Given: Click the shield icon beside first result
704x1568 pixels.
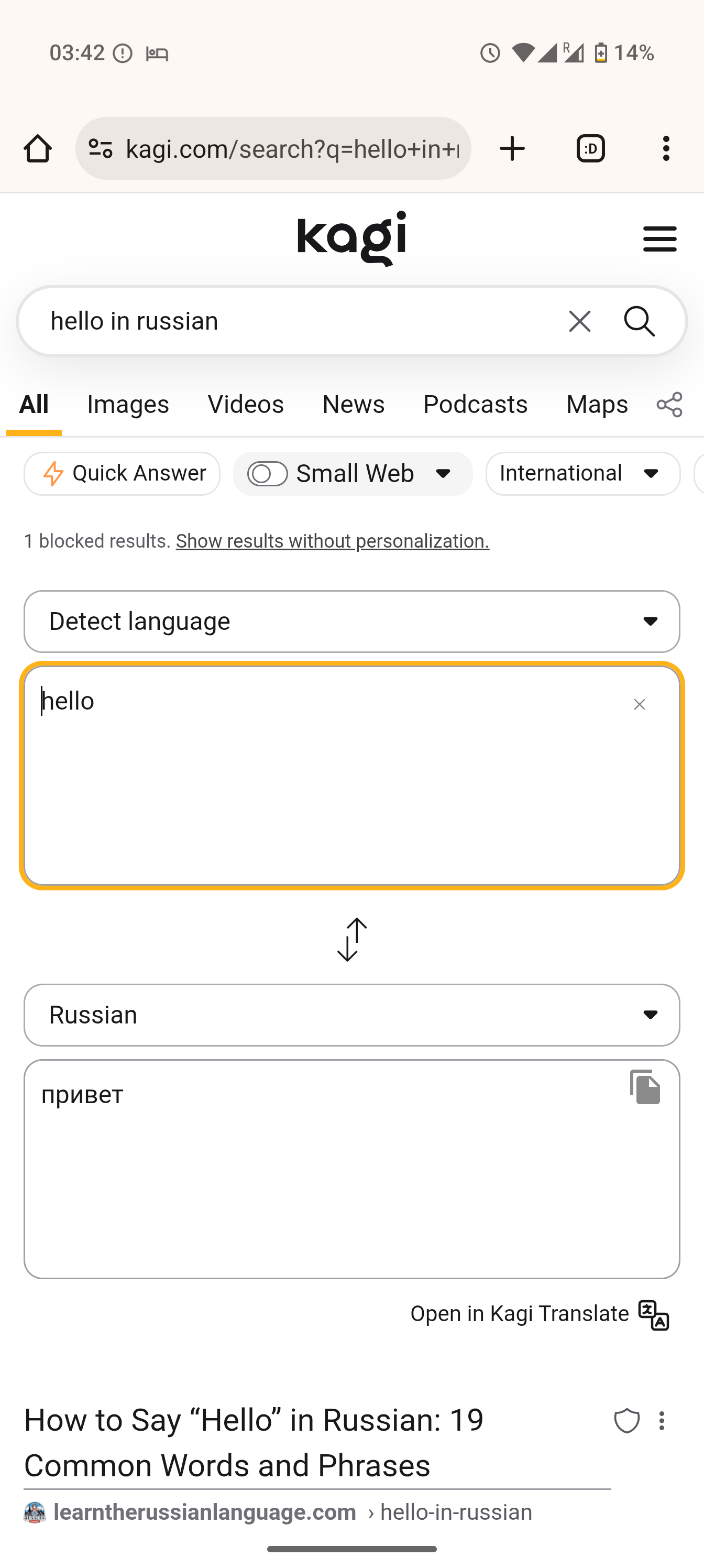Looking at the screenshot, I should pyautogui.click(x=626, y=1421).
